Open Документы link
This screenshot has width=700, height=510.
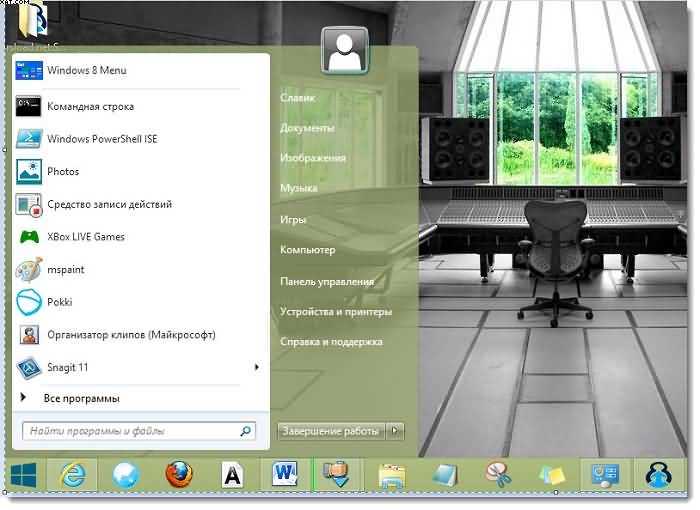[307, 129]
